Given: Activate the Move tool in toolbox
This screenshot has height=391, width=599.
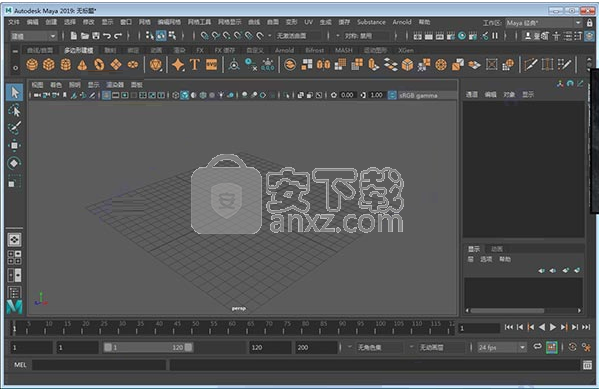Looking at the screenshot, I should point(14,145).
